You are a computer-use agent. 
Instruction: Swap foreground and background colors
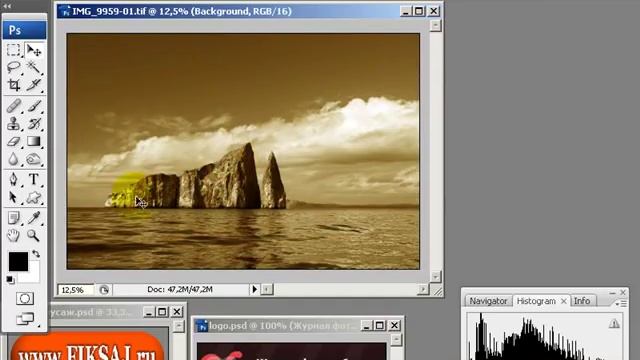point(36,254)
